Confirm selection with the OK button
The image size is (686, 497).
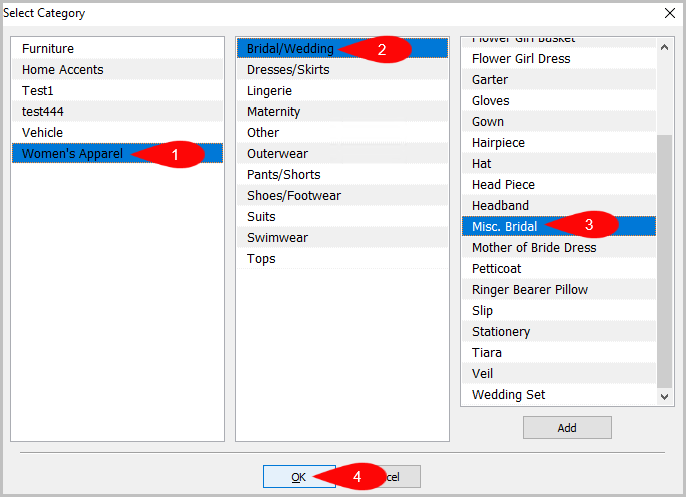pyautogui.click(x=299, y=476)
